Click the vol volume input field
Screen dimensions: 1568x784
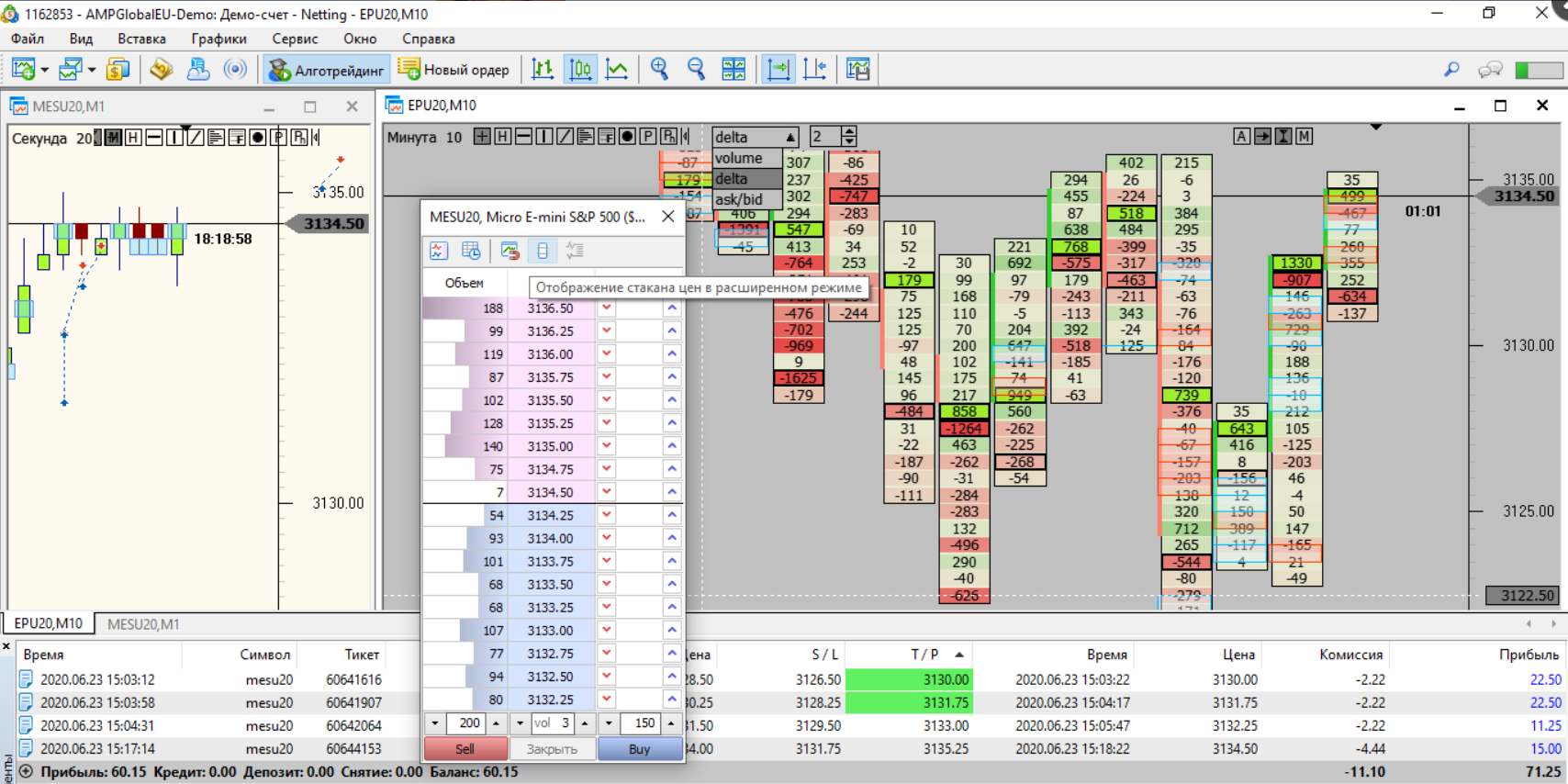click(x=553, y=723)
